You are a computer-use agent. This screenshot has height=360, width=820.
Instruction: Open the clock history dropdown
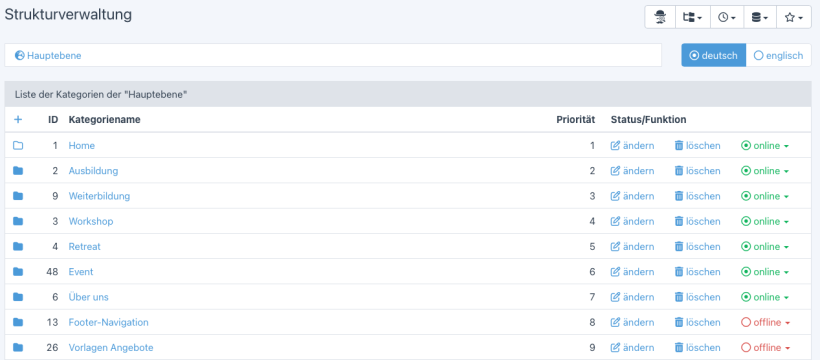pyautogui.click(x=727, y=17)
